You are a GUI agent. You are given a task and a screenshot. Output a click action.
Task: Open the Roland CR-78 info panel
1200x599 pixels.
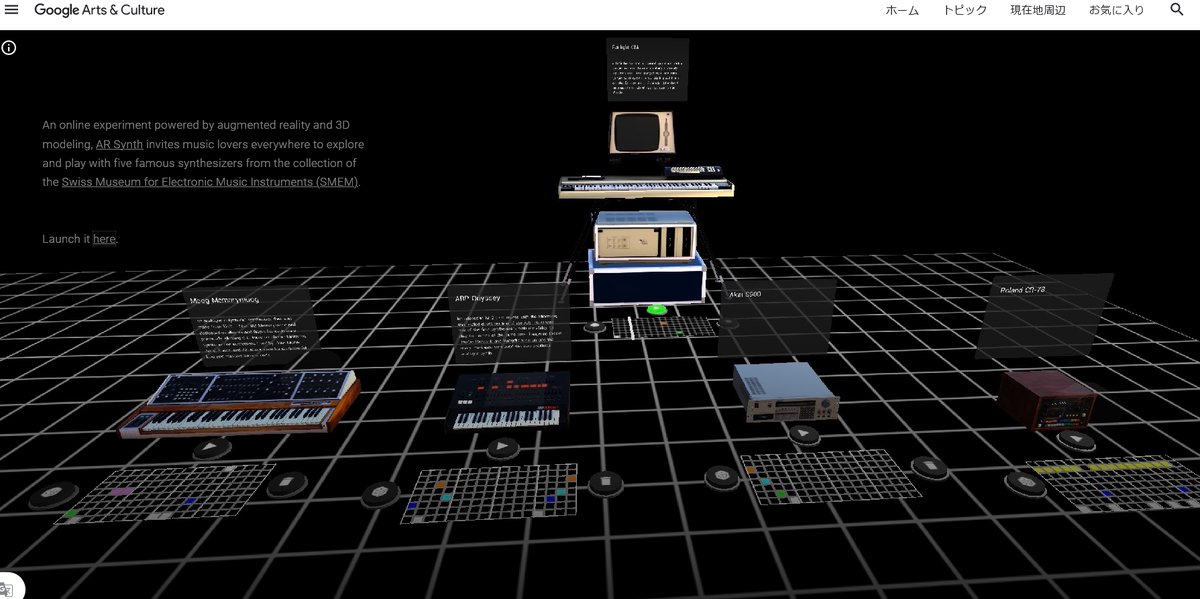pos(1043,316)
